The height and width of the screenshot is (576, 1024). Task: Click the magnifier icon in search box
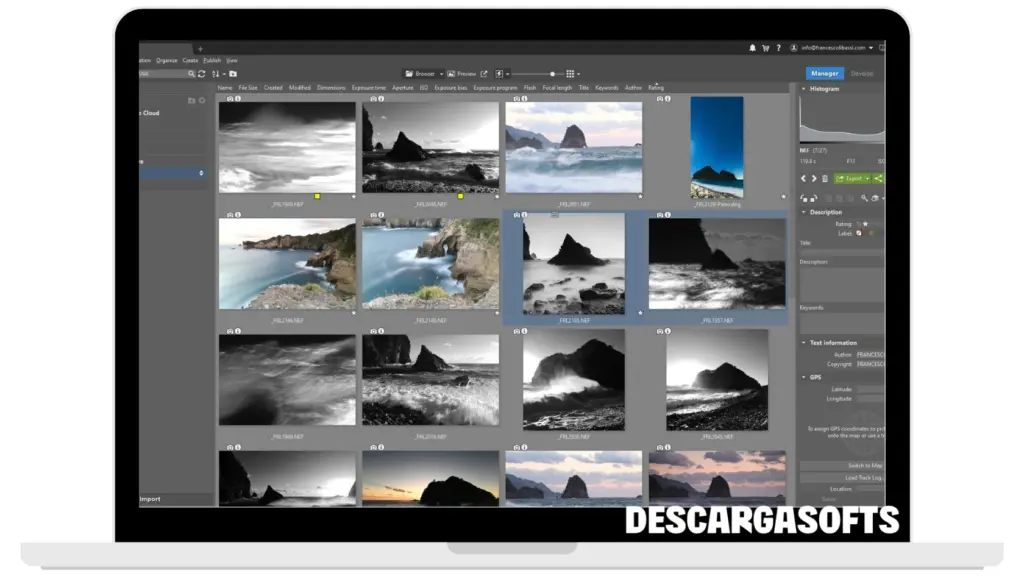(191, 74)
